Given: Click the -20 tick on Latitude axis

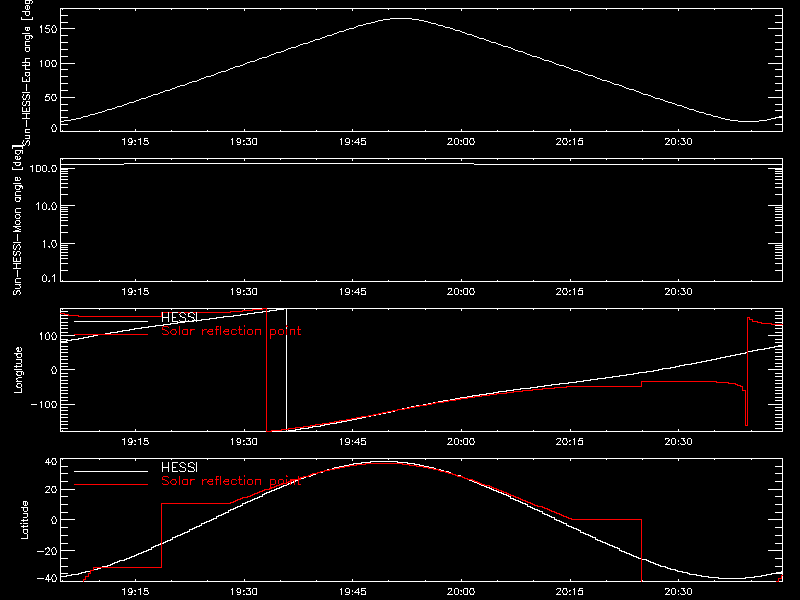Looking at the screenshot, I should click(x=47, y=551).
